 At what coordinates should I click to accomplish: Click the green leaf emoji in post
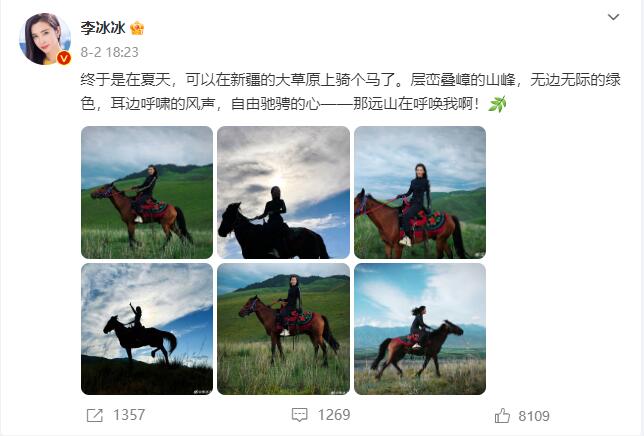[x=497, y=104]
